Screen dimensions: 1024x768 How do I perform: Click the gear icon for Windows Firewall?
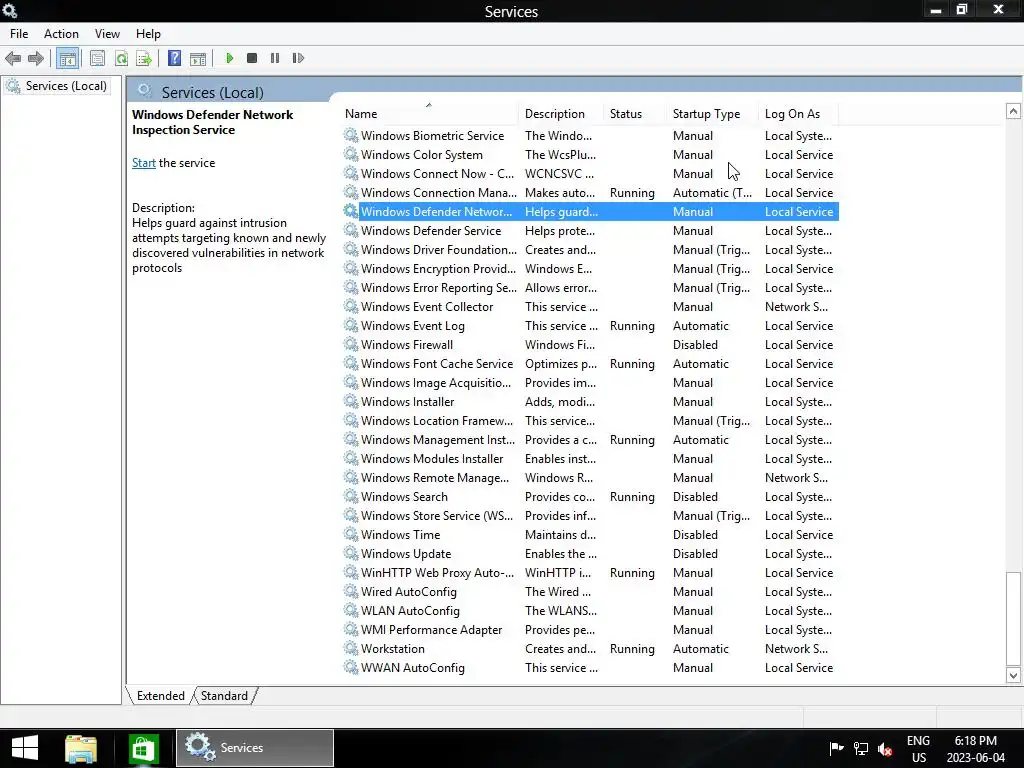click(x=351, y=344)
